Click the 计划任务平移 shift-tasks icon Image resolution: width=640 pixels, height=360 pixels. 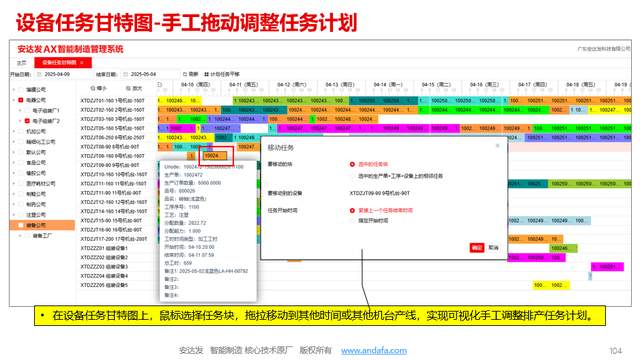point(207,74)
